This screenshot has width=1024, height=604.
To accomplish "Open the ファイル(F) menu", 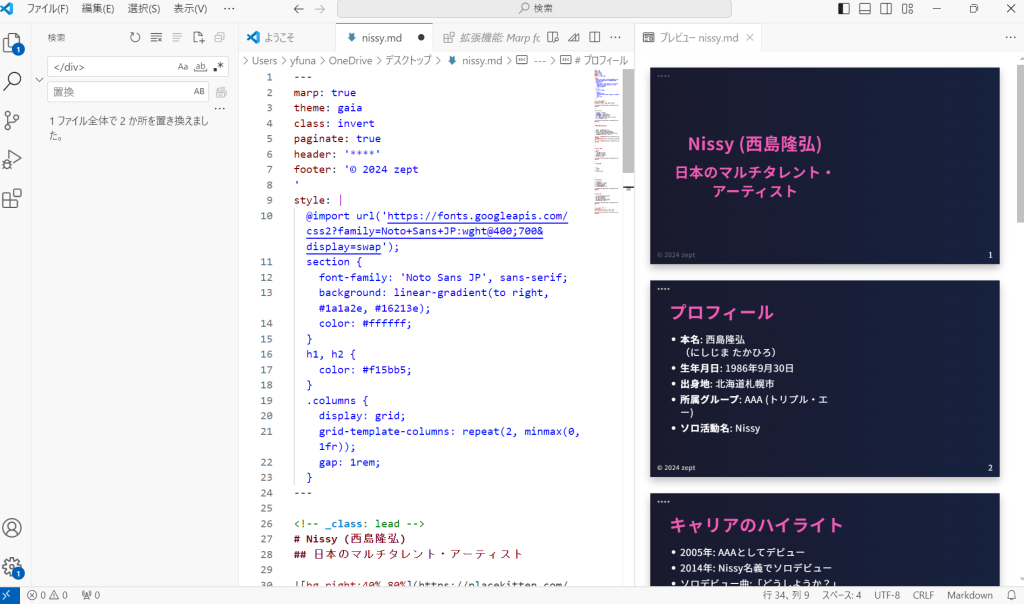I will tap(48, 9).
